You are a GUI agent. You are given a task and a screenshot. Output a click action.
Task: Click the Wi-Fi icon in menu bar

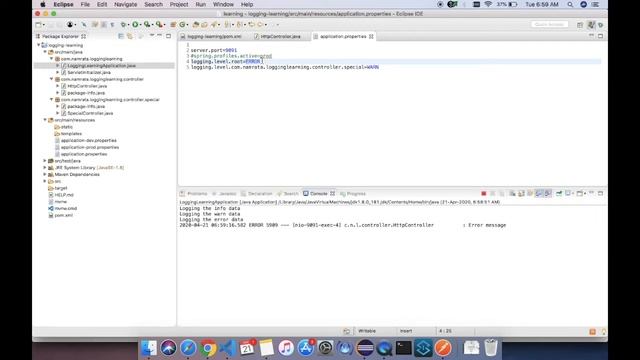coord(488,4)
